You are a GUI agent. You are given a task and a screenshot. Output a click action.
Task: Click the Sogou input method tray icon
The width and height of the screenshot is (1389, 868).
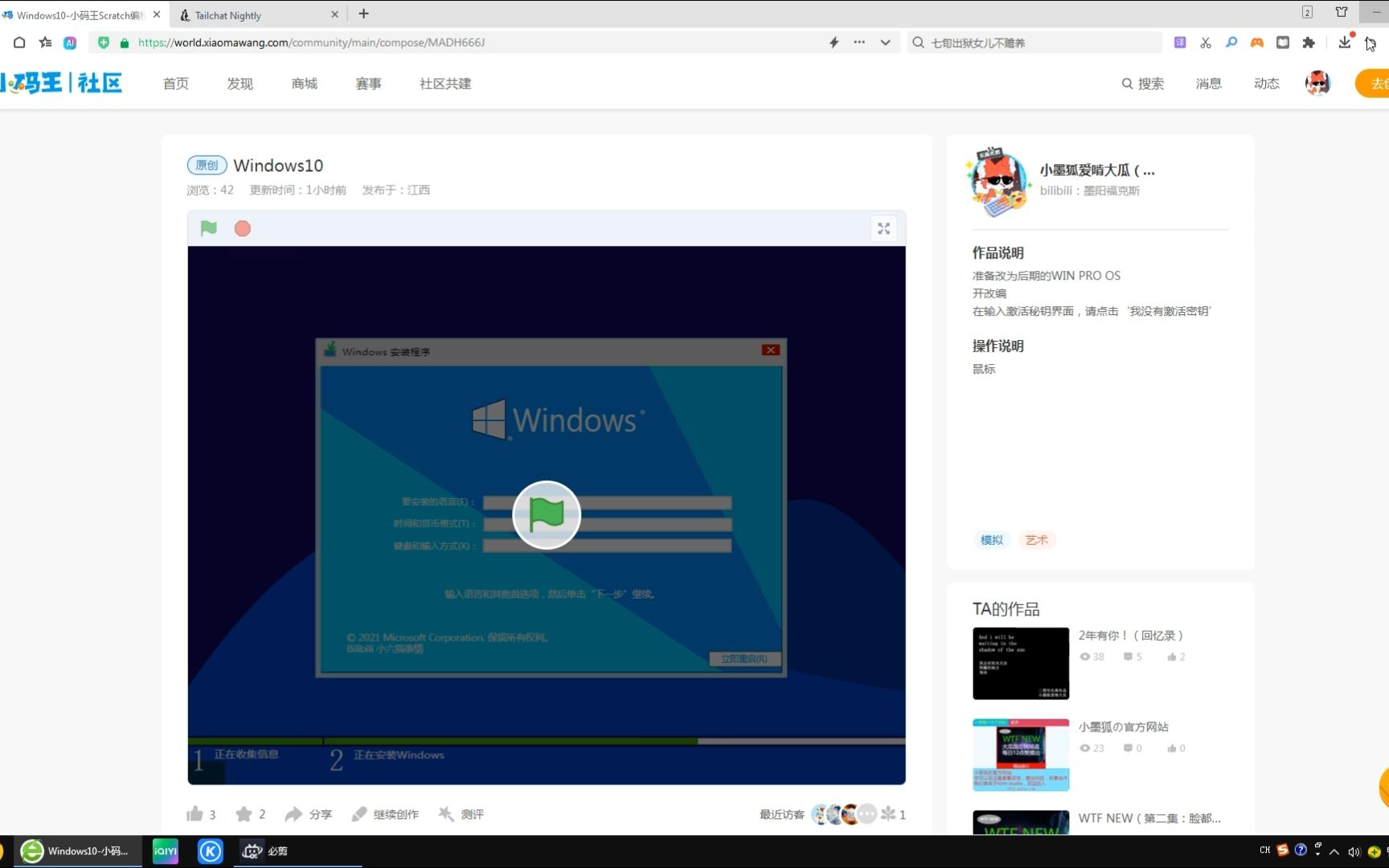pos(1283,850)
